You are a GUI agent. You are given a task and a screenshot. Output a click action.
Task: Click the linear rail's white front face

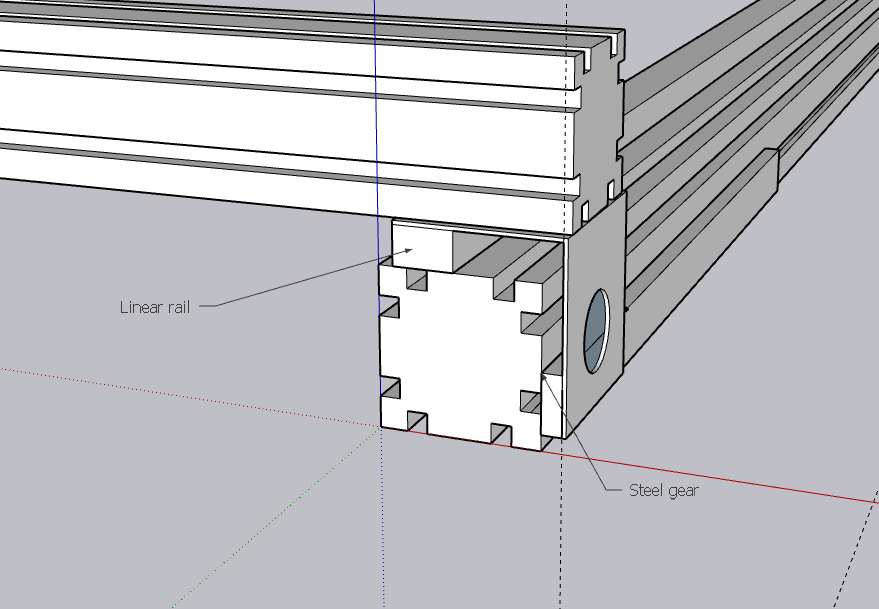click(420, 240)
